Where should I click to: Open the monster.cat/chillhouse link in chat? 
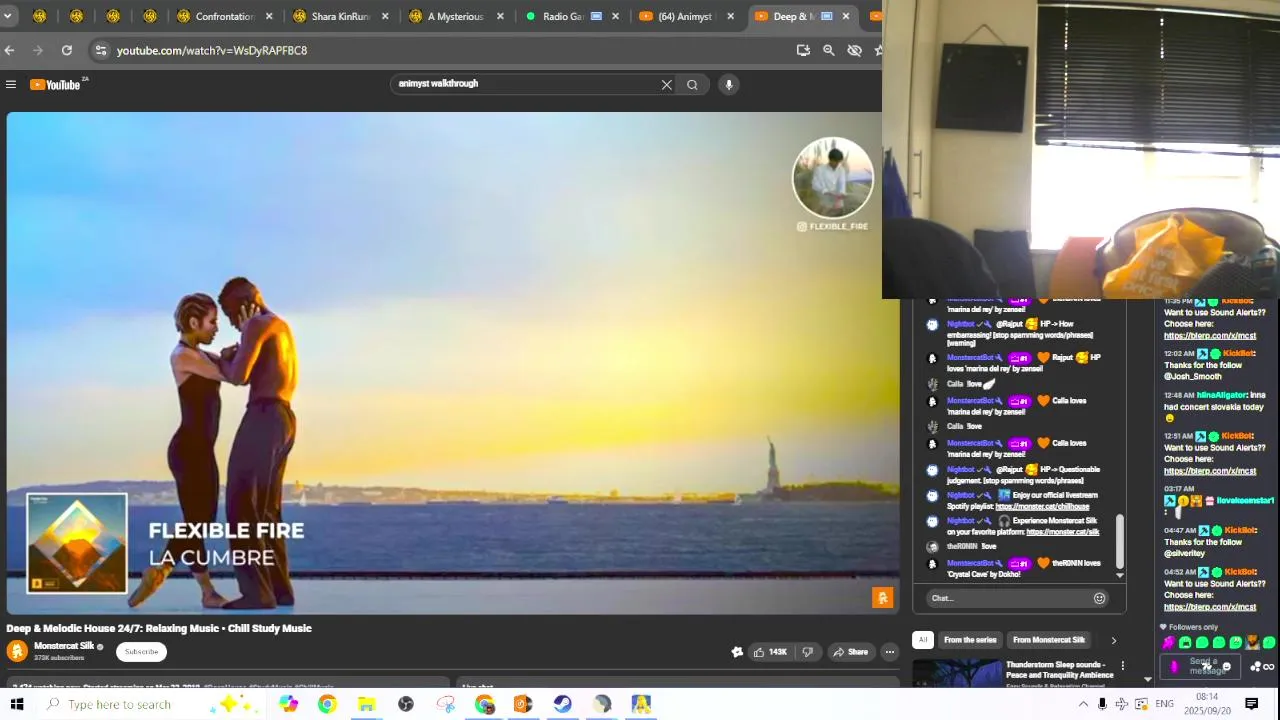(1042, 507)
